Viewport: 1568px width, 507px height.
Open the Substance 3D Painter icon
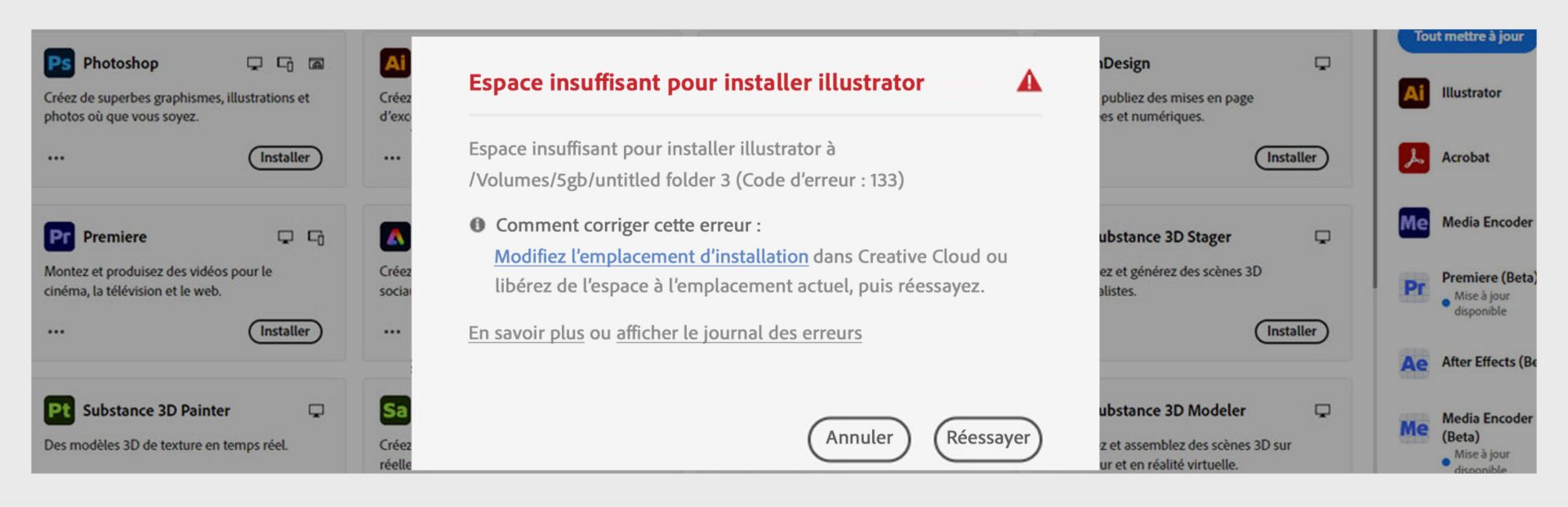60,410
